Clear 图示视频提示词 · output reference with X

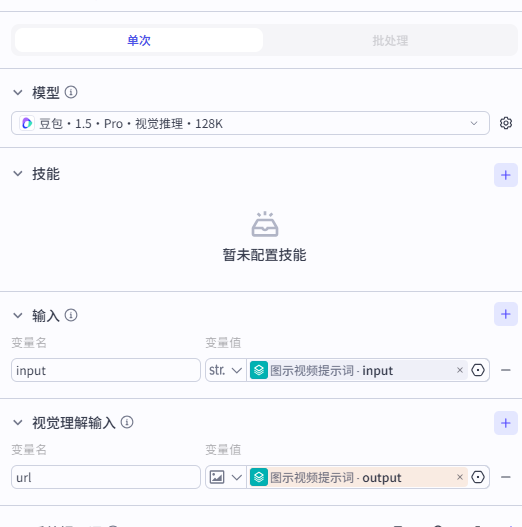click(x=460, y=477)
